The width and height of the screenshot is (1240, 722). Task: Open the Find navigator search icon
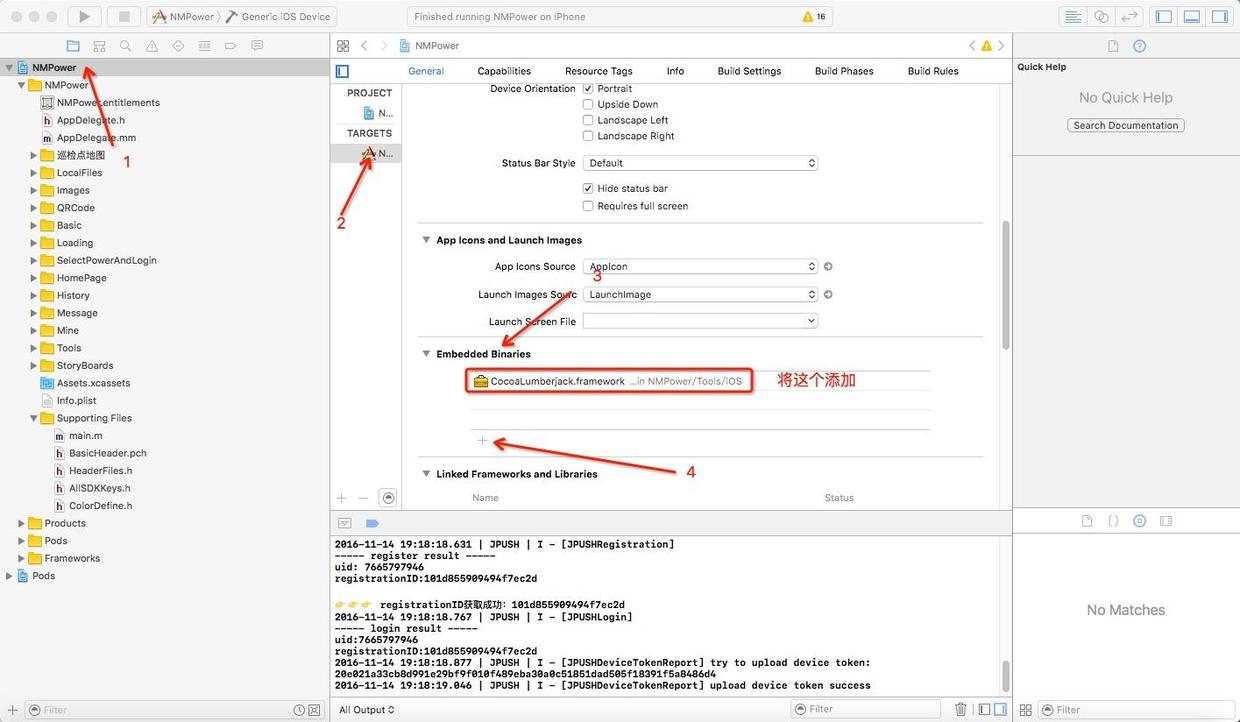click(125, 46)
